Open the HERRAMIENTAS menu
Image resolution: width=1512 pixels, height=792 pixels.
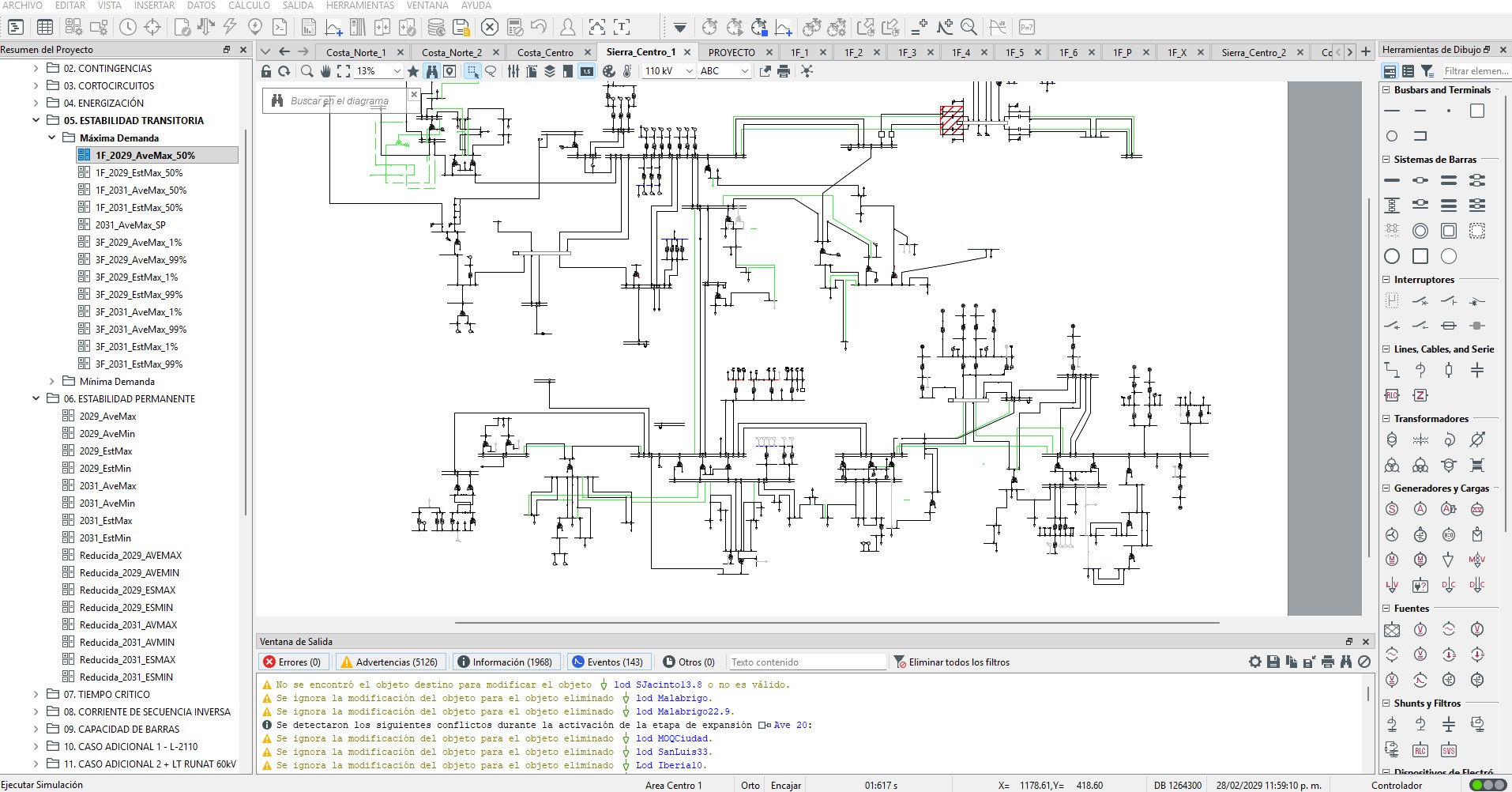(x=359, y=6)
